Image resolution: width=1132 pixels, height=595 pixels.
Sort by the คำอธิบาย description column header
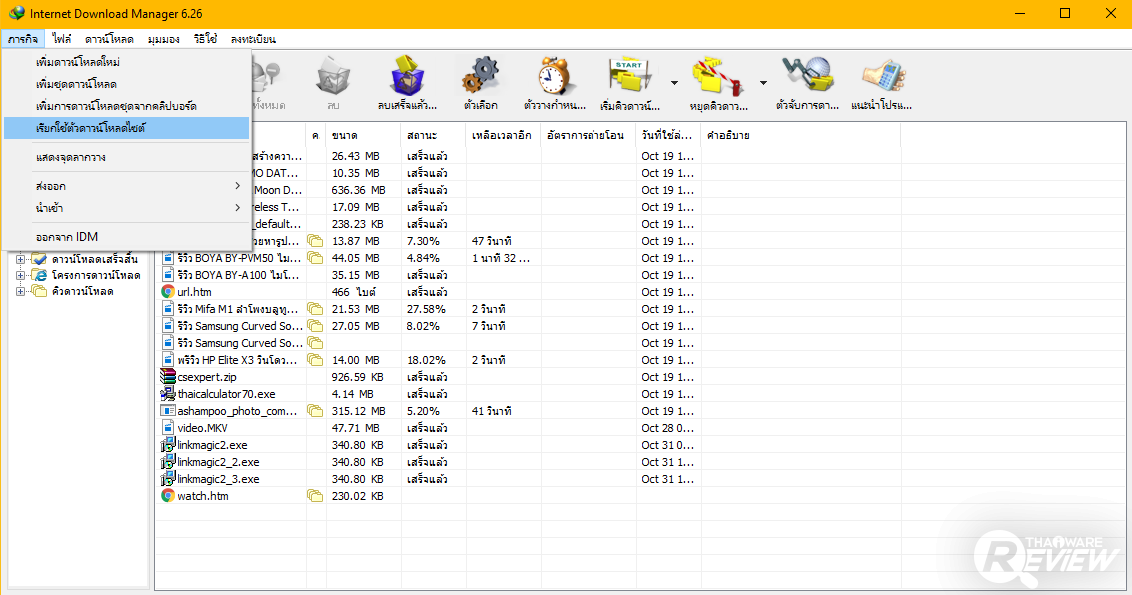[x=801, y=135]
